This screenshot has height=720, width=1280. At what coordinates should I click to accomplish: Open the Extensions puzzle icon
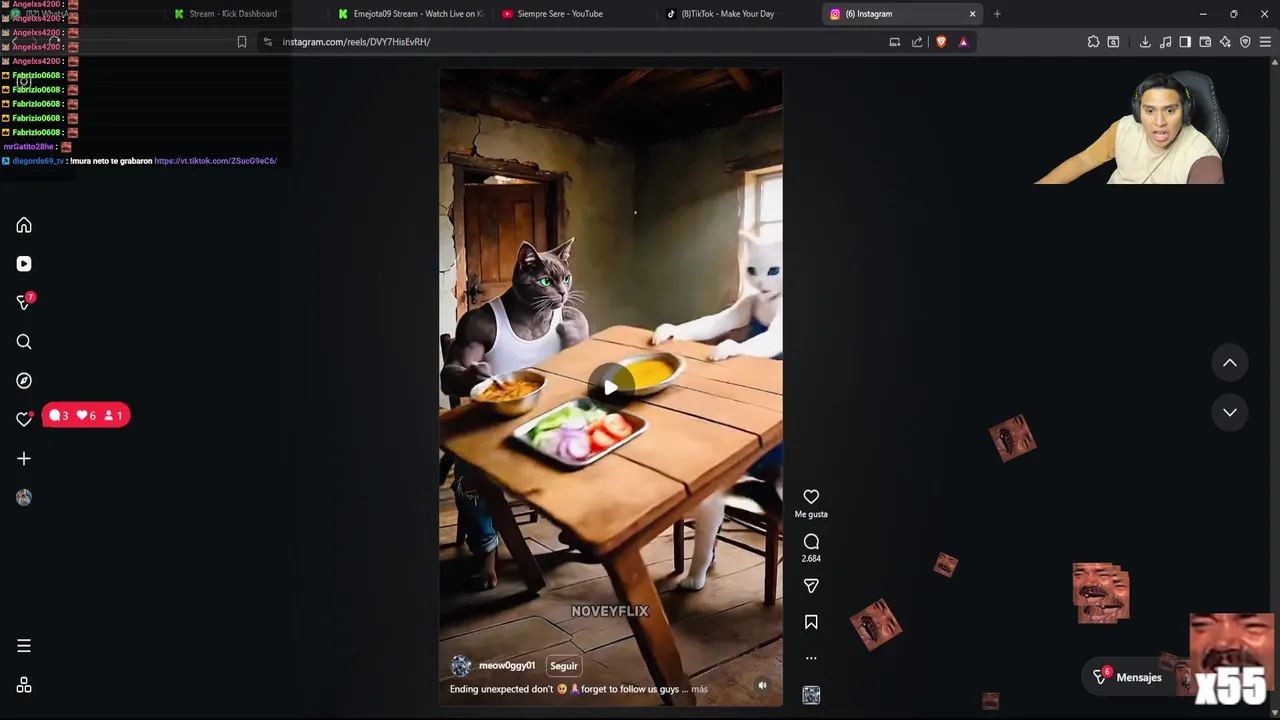pos(1093,42)
